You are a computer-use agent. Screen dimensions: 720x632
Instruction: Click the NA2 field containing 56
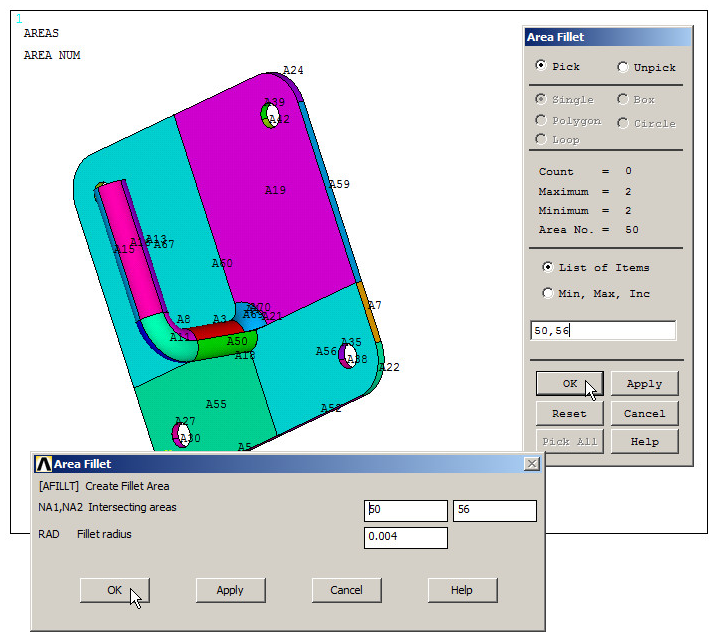tap(495, 510)
